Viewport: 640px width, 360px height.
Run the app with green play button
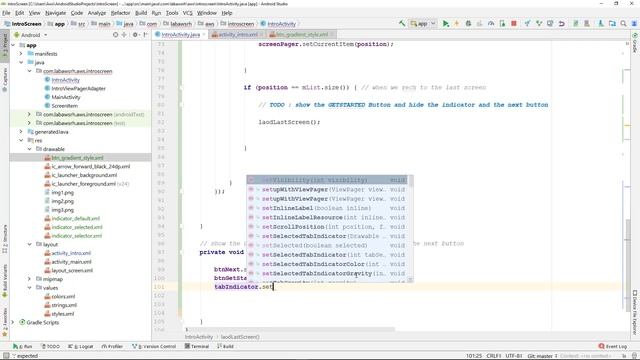click(446, 24)
